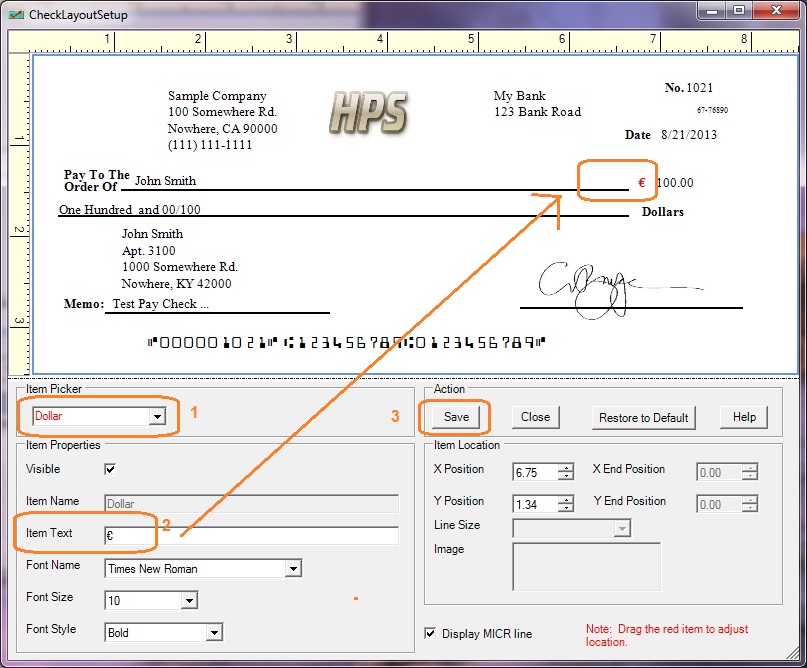Disable the Display MICR line checkbox
807x668 pixels.
click(431, 633)
